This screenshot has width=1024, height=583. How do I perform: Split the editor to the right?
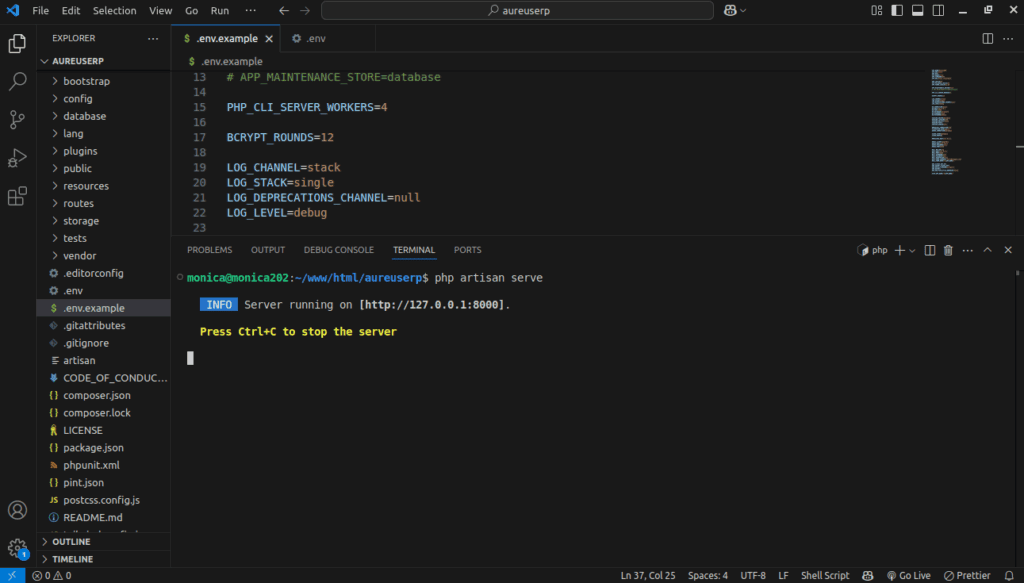pos(987,39)
